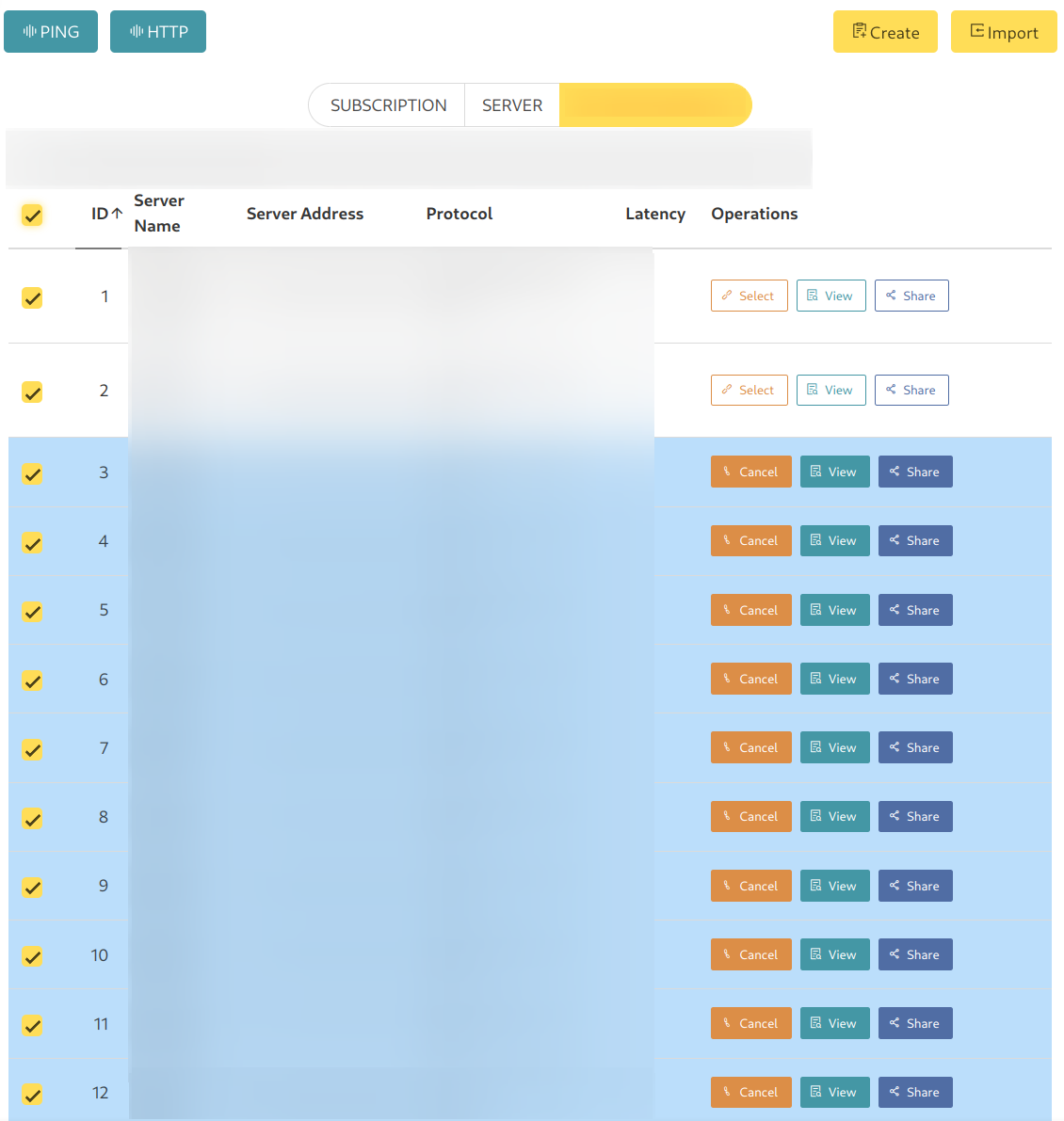Click the Import button
Screen dimensions: 1064x1121
click(1004, 31)
